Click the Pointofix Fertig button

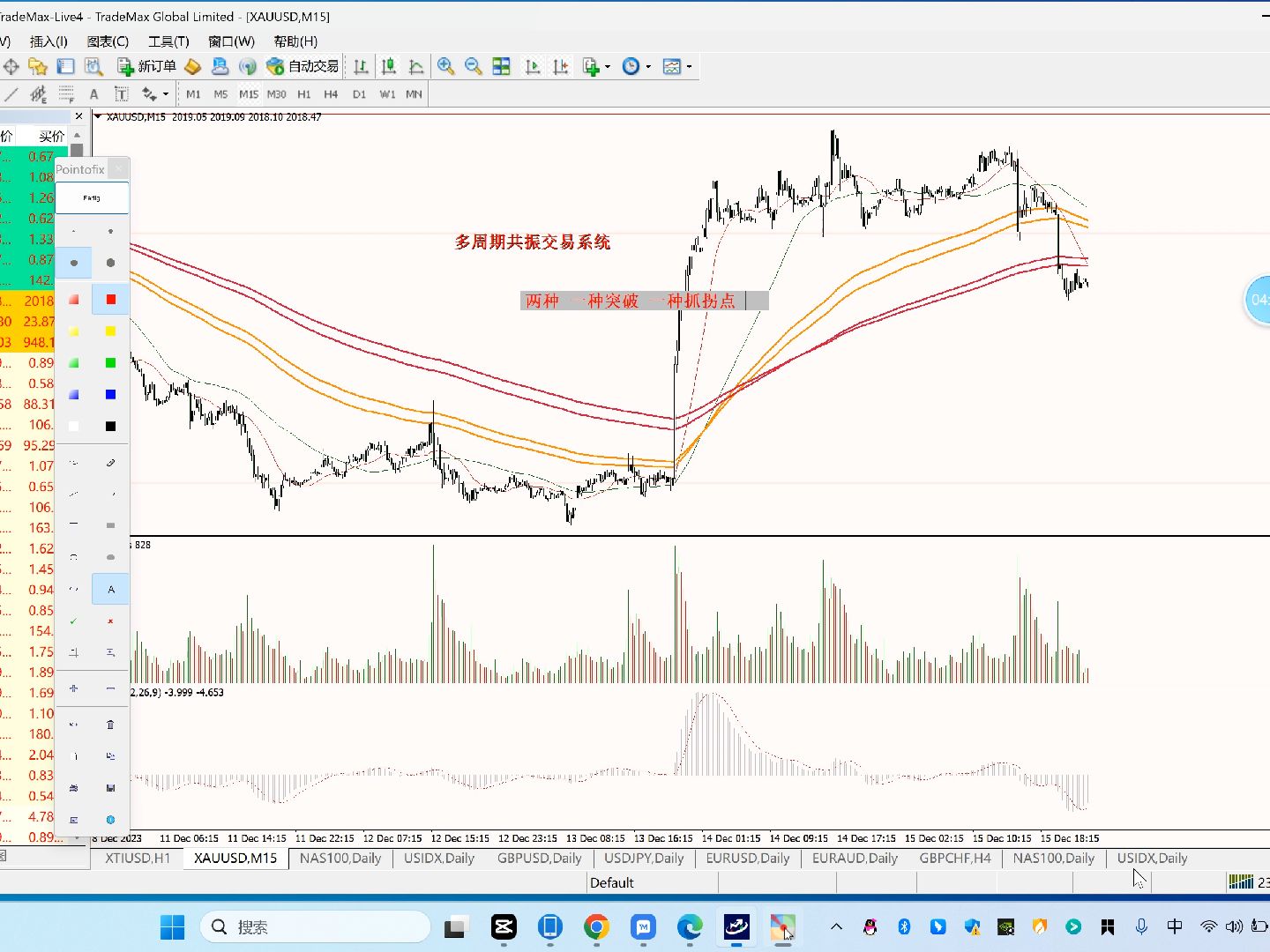coord(92,198)
